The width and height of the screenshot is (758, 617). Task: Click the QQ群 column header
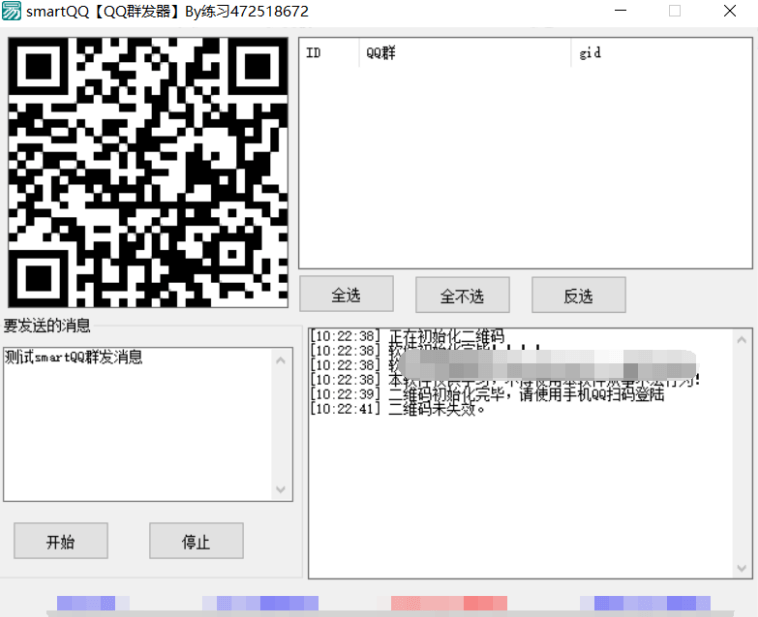pos(465,53)
